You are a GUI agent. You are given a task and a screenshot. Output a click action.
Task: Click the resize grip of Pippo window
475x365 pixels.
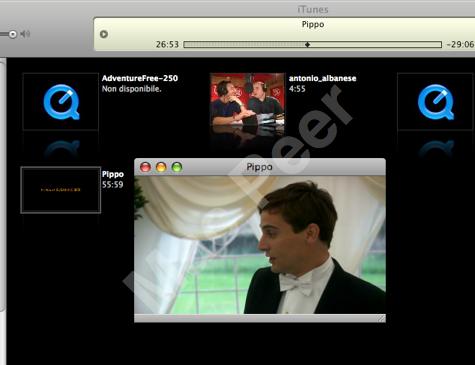point(381,318)
